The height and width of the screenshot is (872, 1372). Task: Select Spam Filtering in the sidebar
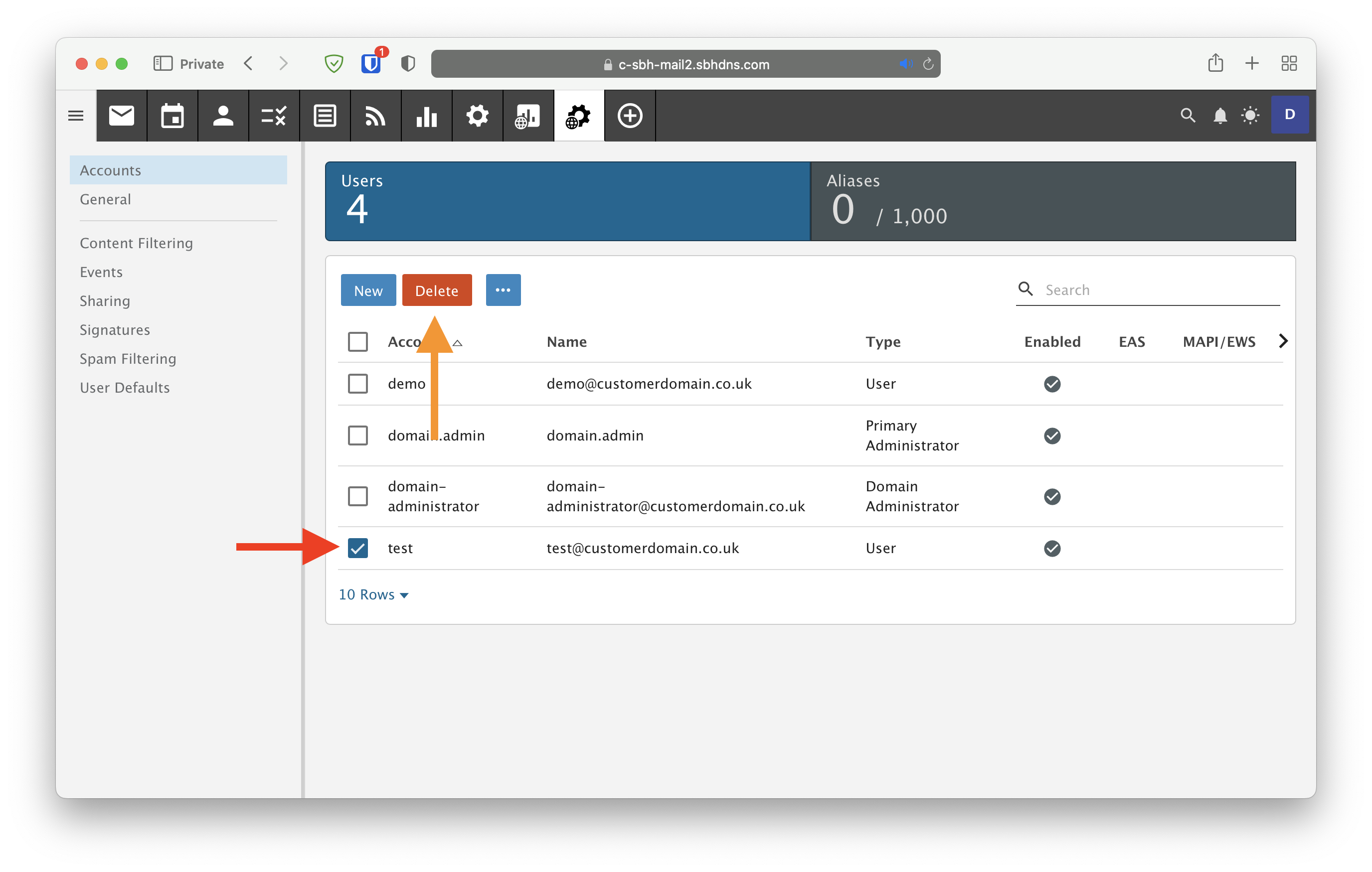(128, 359)
